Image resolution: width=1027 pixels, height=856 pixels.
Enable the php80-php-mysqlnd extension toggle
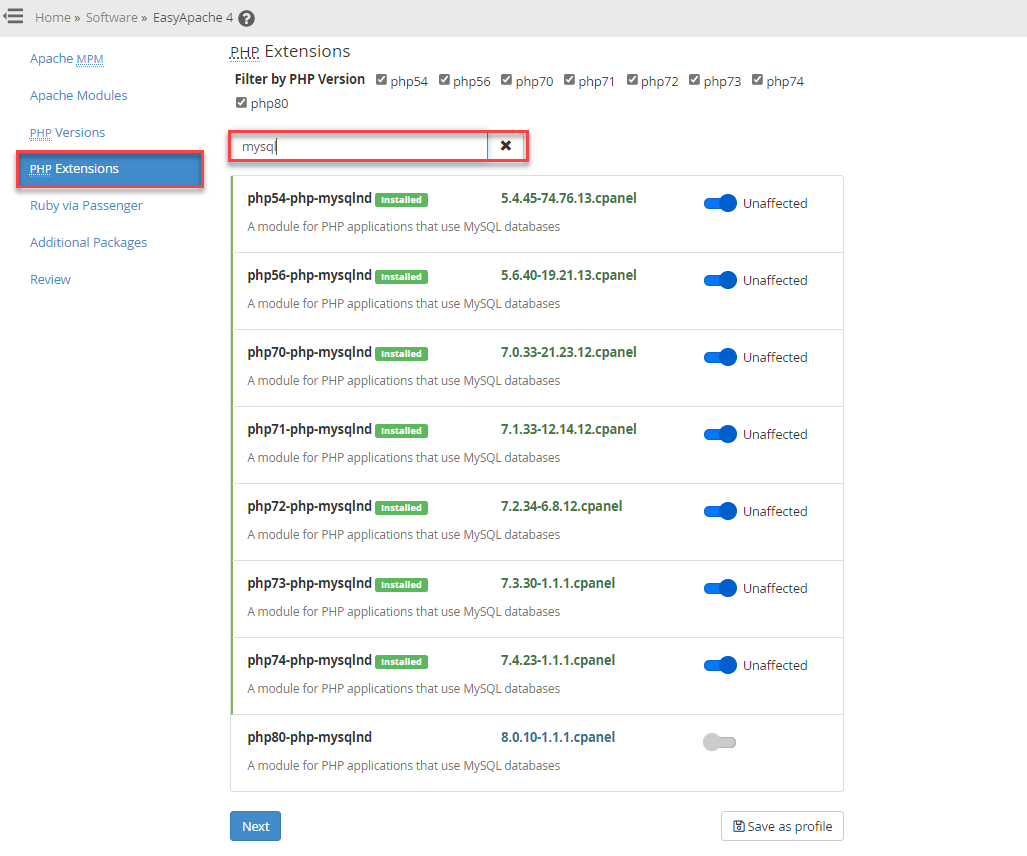[x=719, y=741]
